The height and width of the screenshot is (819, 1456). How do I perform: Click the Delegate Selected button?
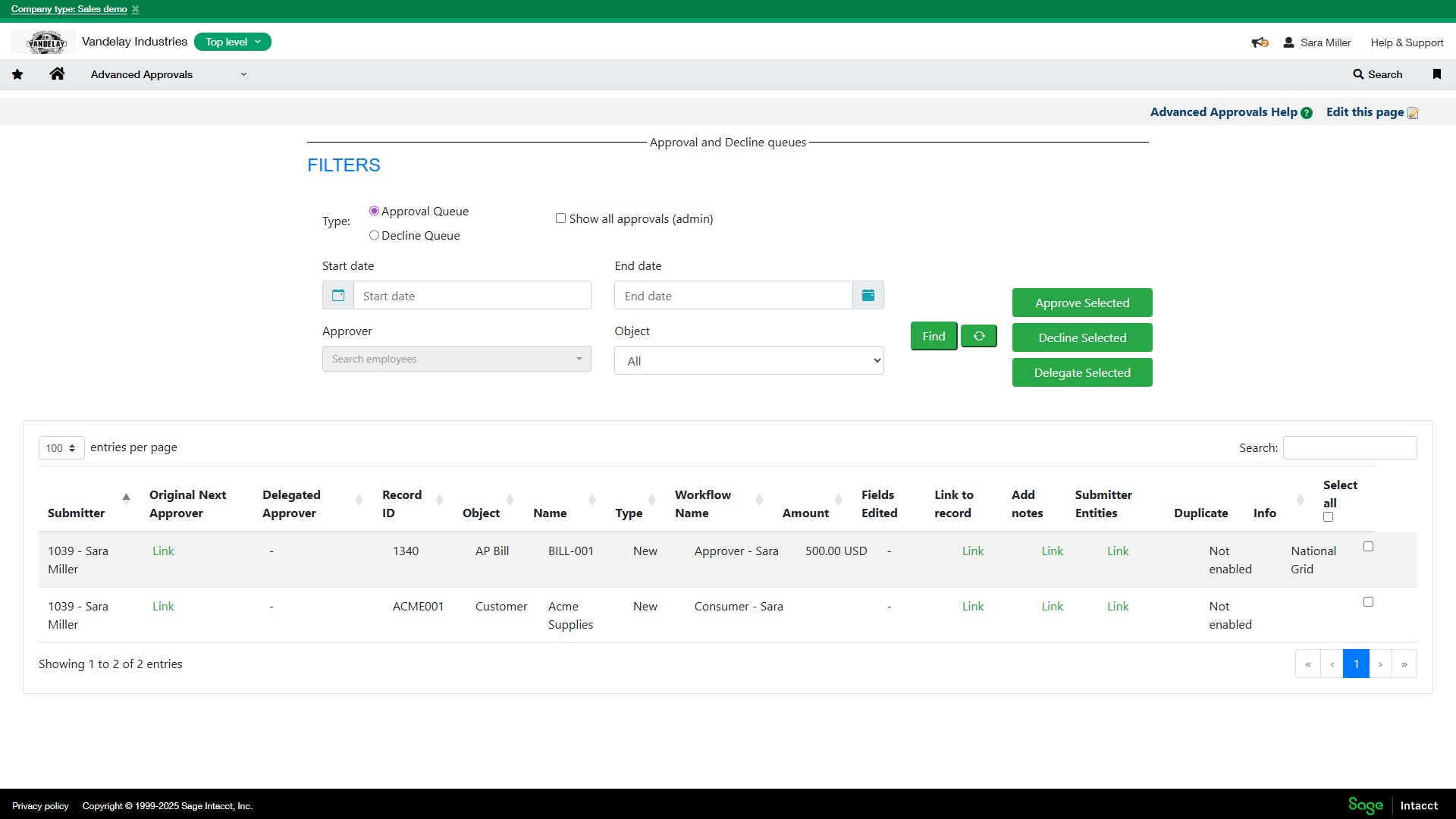(1082, 372)
